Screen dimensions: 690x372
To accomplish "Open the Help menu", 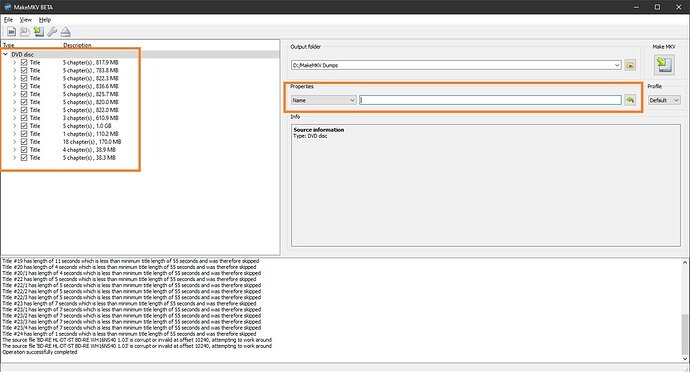I will pos(45,20).
